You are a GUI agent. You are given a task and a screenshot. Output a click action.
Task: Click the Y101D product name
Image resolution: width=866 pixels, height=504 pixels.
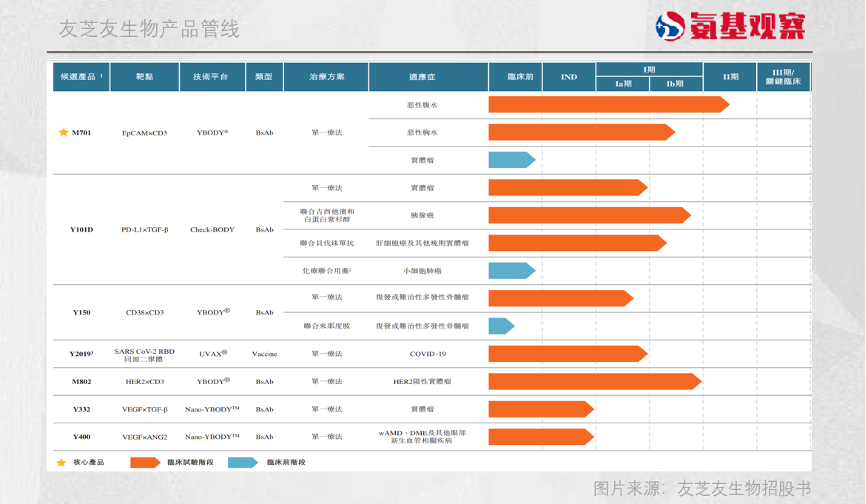point(81,229)
